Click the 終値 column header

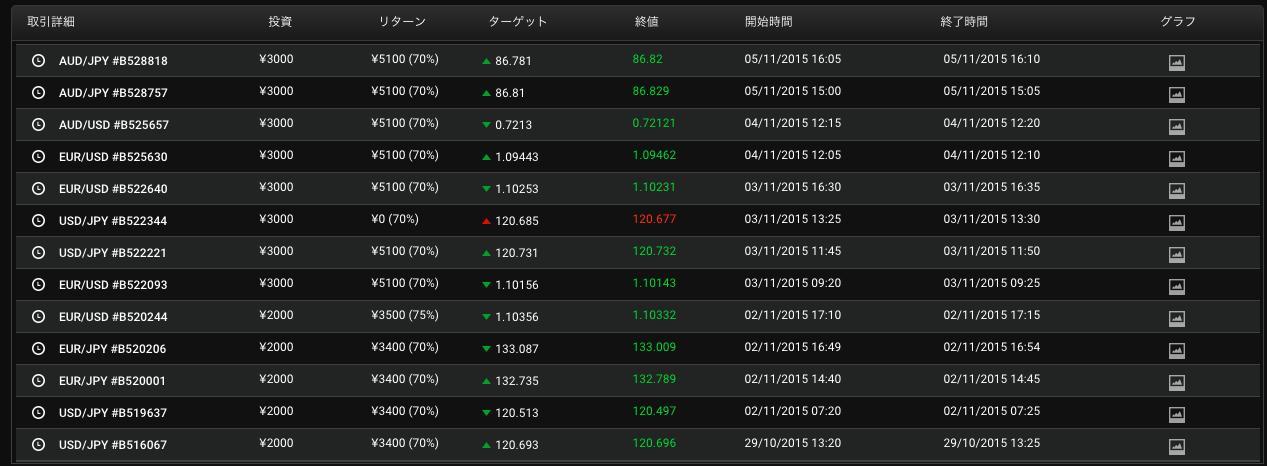[647, 21]
